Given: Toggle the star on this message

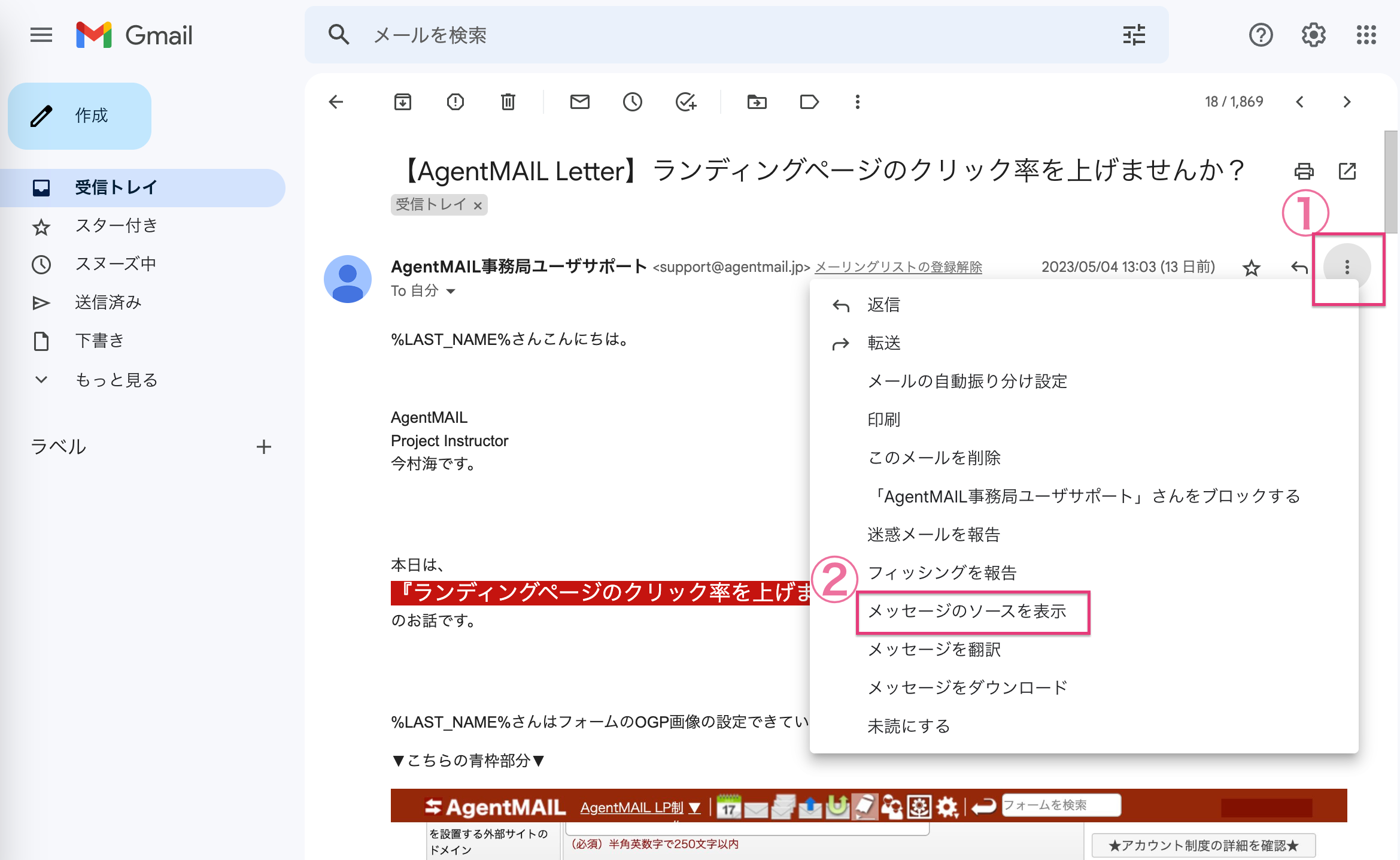Looking at the screenshot, I should tap(1251, 267).
